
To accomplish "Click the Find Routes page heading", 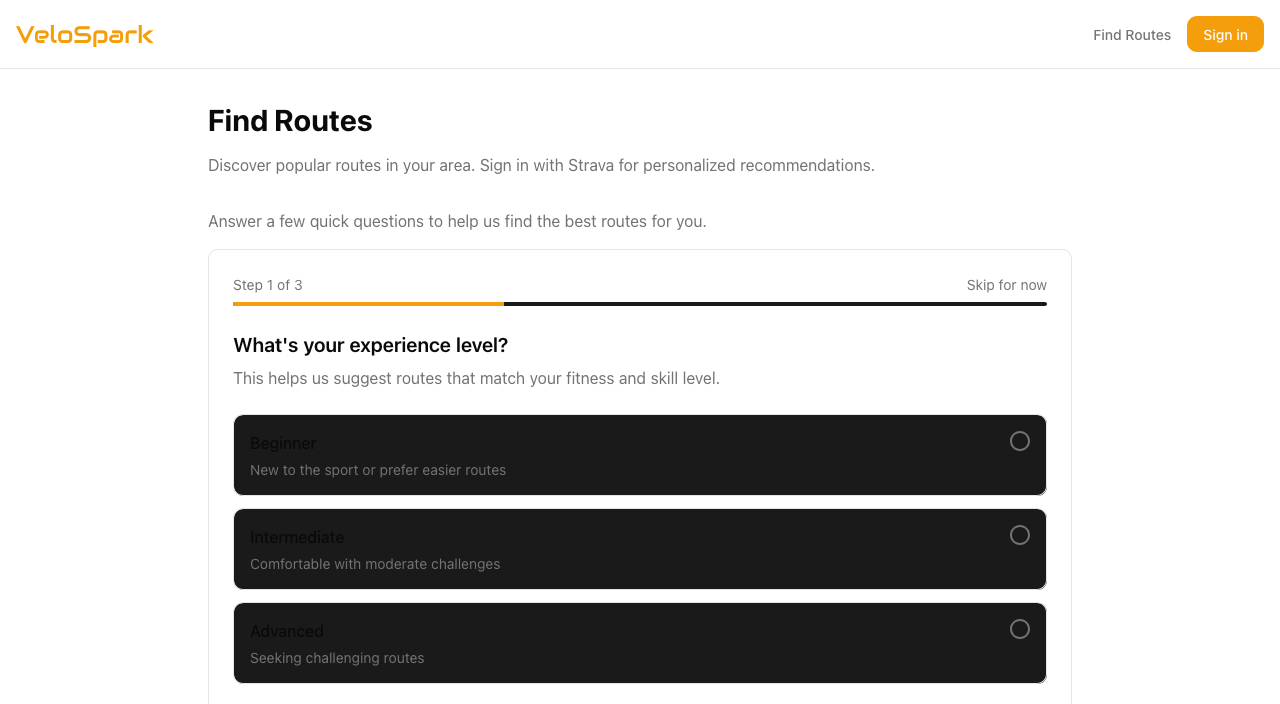I will 290,121.
